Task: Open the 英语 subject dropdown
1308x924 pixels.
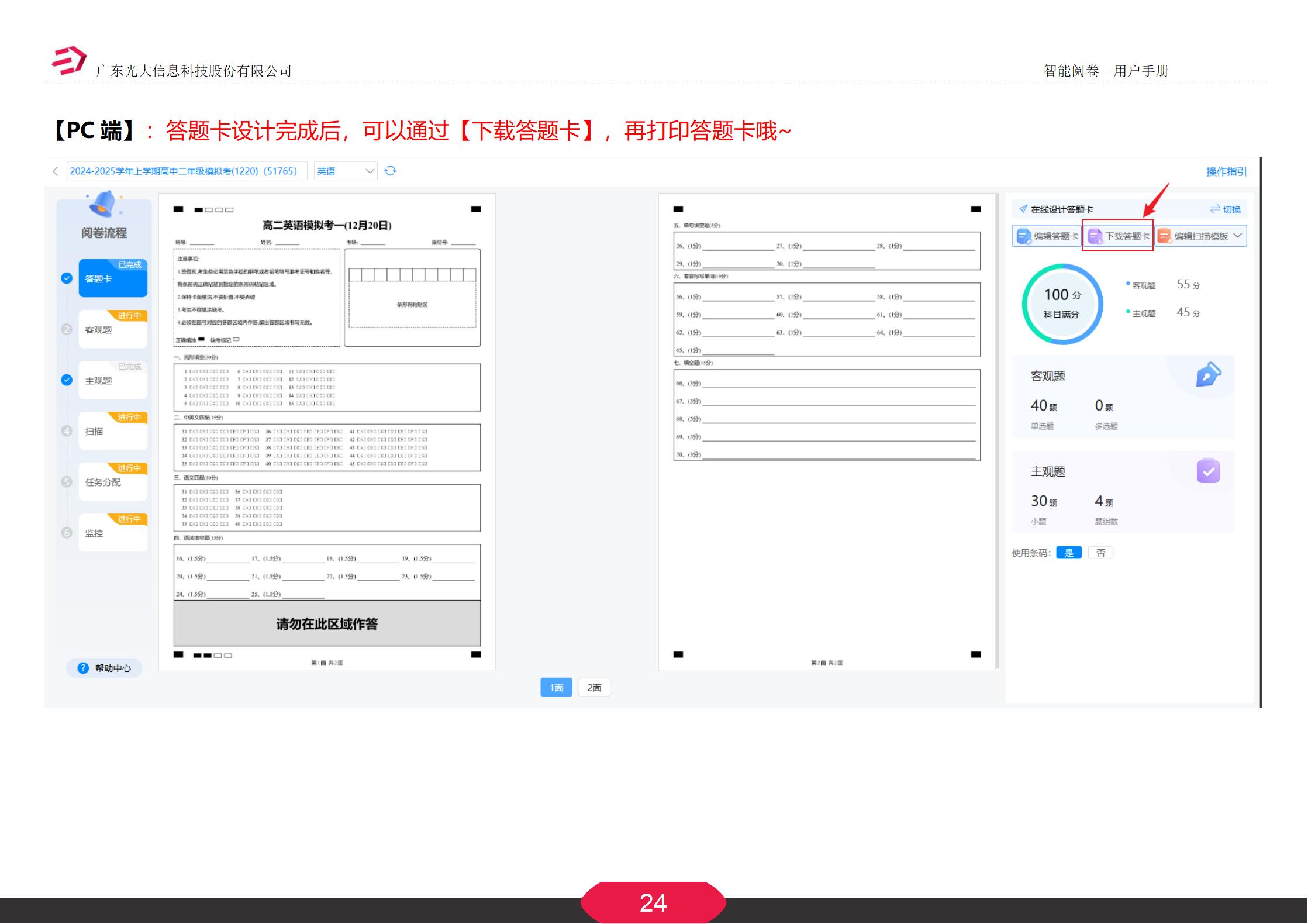Action: (x=345, y=171)
